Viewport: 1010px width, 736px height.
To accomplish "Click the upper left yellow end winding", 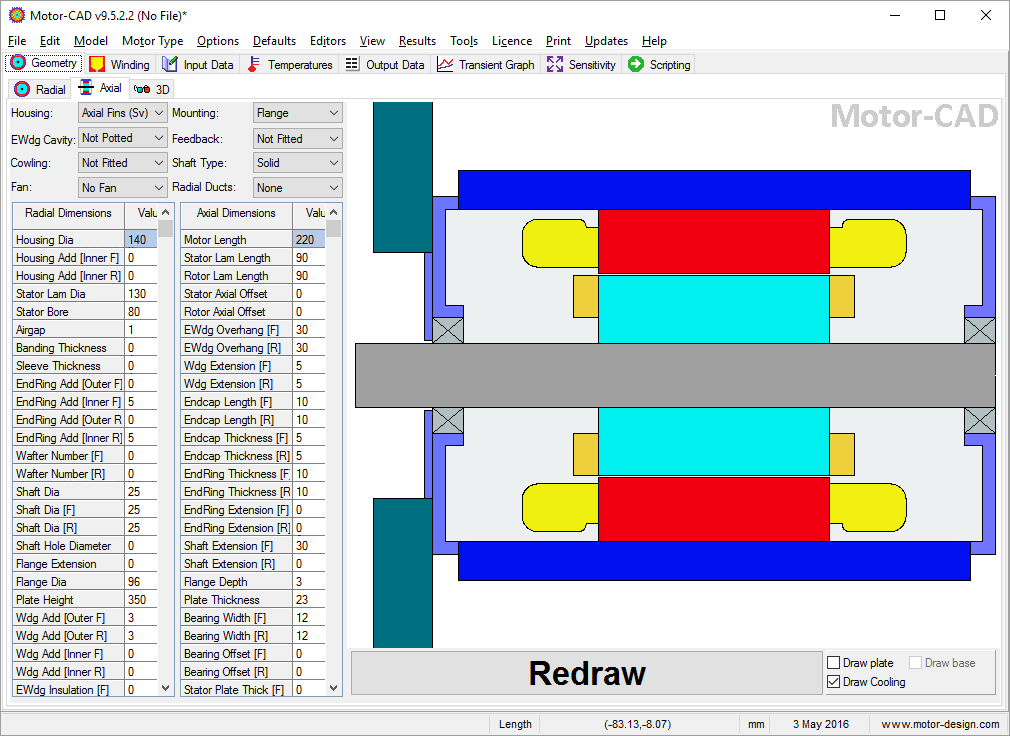I will [559, 243].
